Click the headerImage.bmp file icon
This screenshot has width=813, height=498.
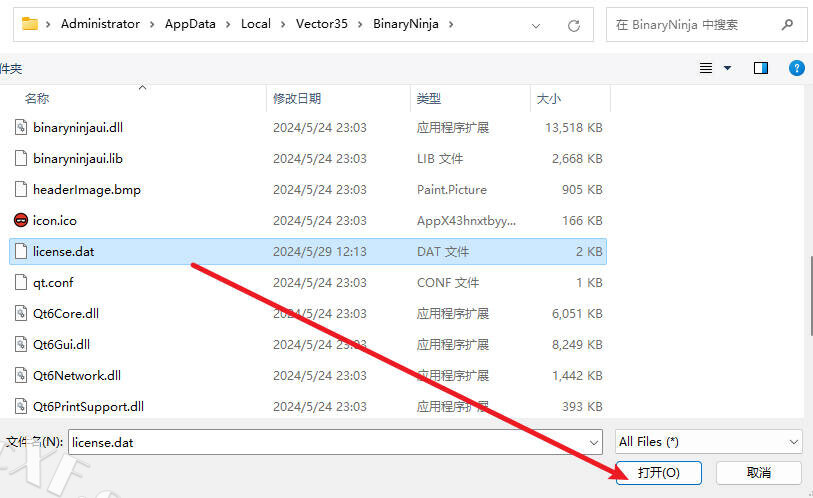point(21,189)
